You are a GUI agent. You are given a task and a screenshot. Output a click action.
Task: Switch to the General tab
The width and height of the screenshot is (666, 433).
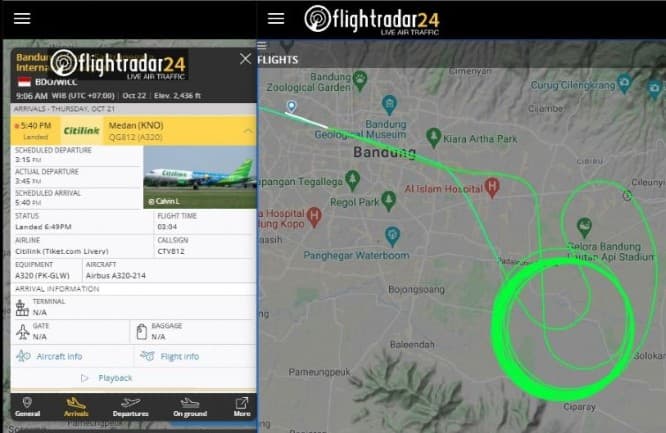[x=28, y=407]
